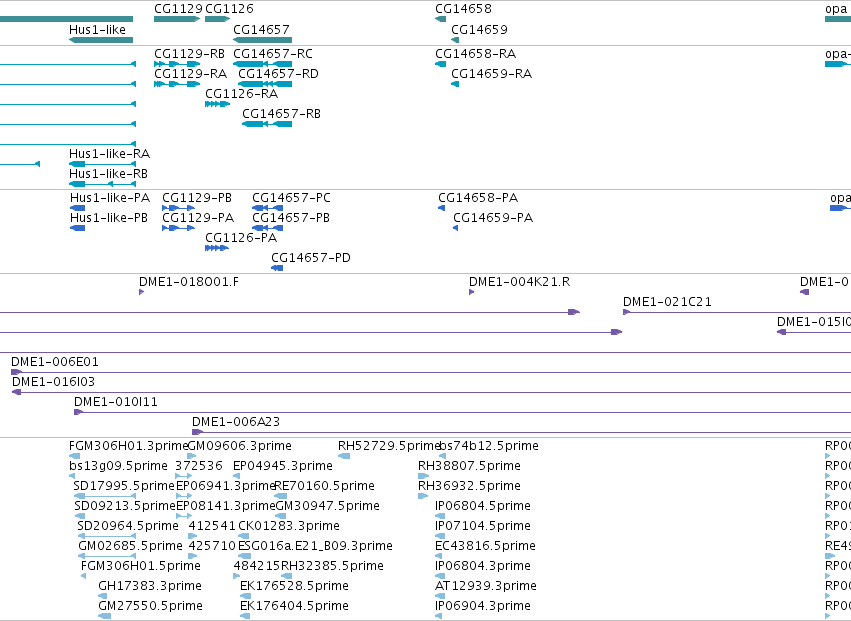851x621 pixels.
Task: Select the CG1129-RA transcript label
Action: coord(190,74)
